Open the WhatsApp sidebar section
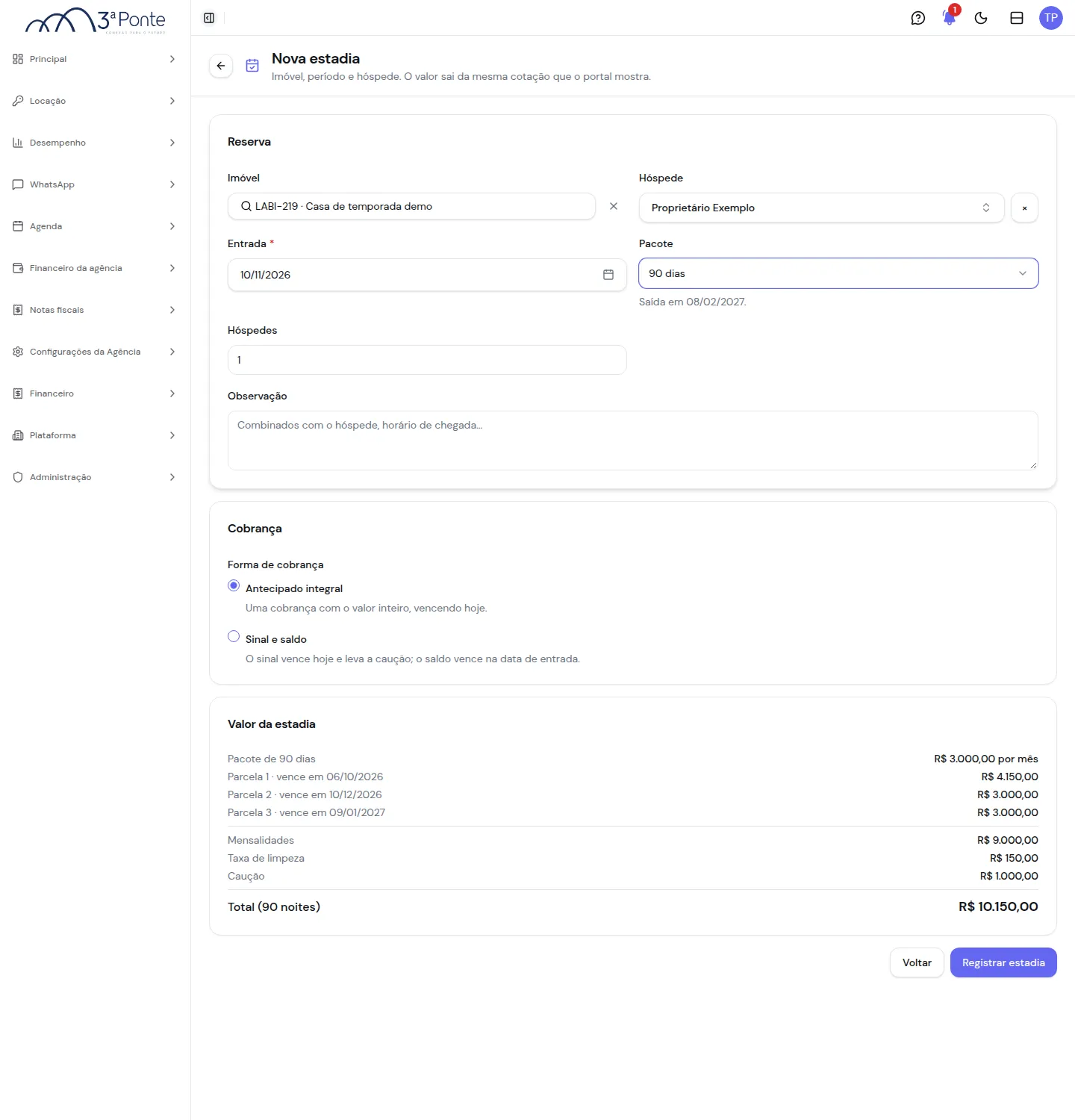 95,184
